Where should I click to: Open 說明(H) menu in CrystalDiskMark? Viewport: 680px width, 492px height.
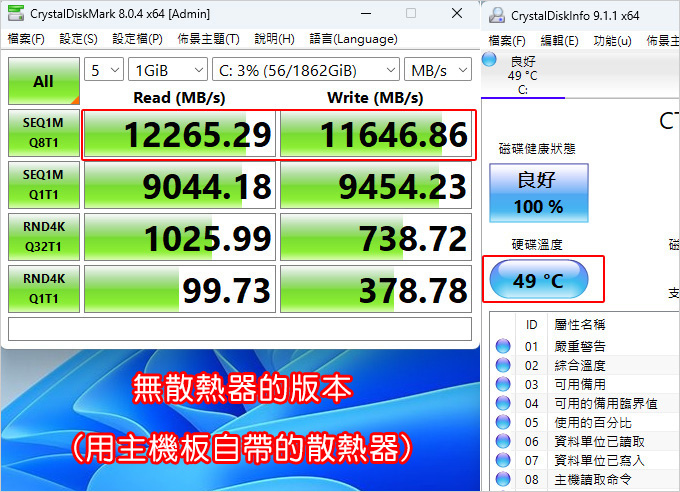click(x=275, y=39)
